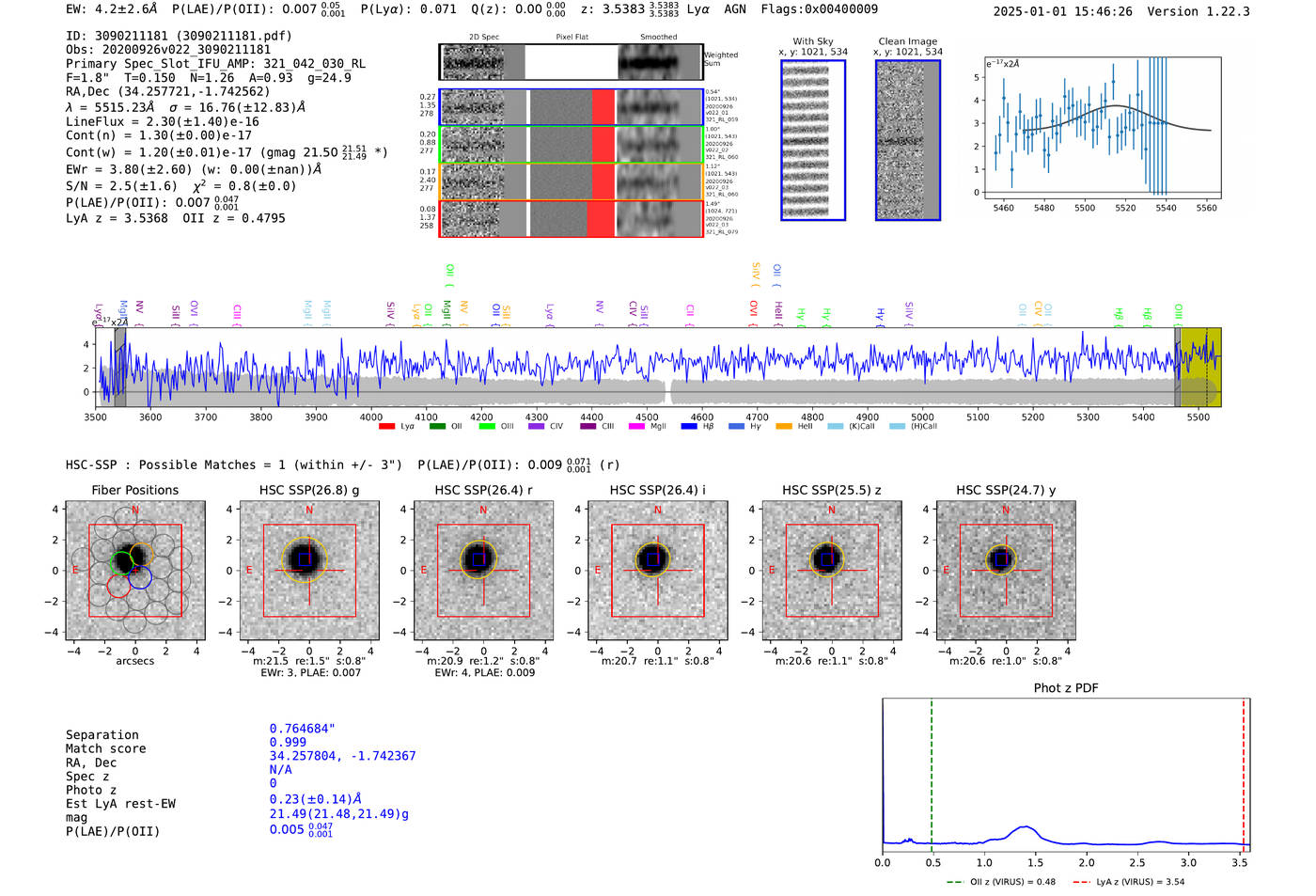Image resolution: width=1316 pixels, height=896 pixels.
Task: Click the red Lyα legend swatch
Action: [386, 426]
